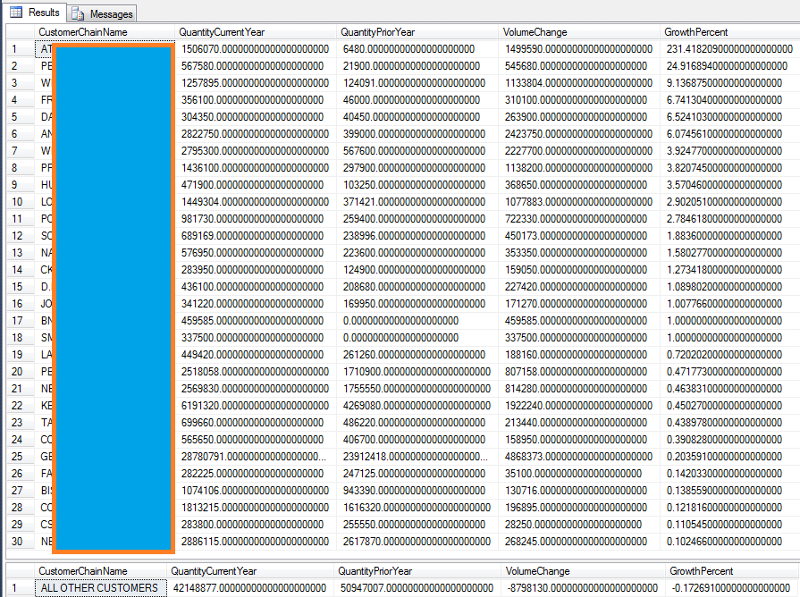Viewport: 800px width, 597px height.
Task: Click the 2617870 QuantityPriorYear cell
Action: coord(418,541)
